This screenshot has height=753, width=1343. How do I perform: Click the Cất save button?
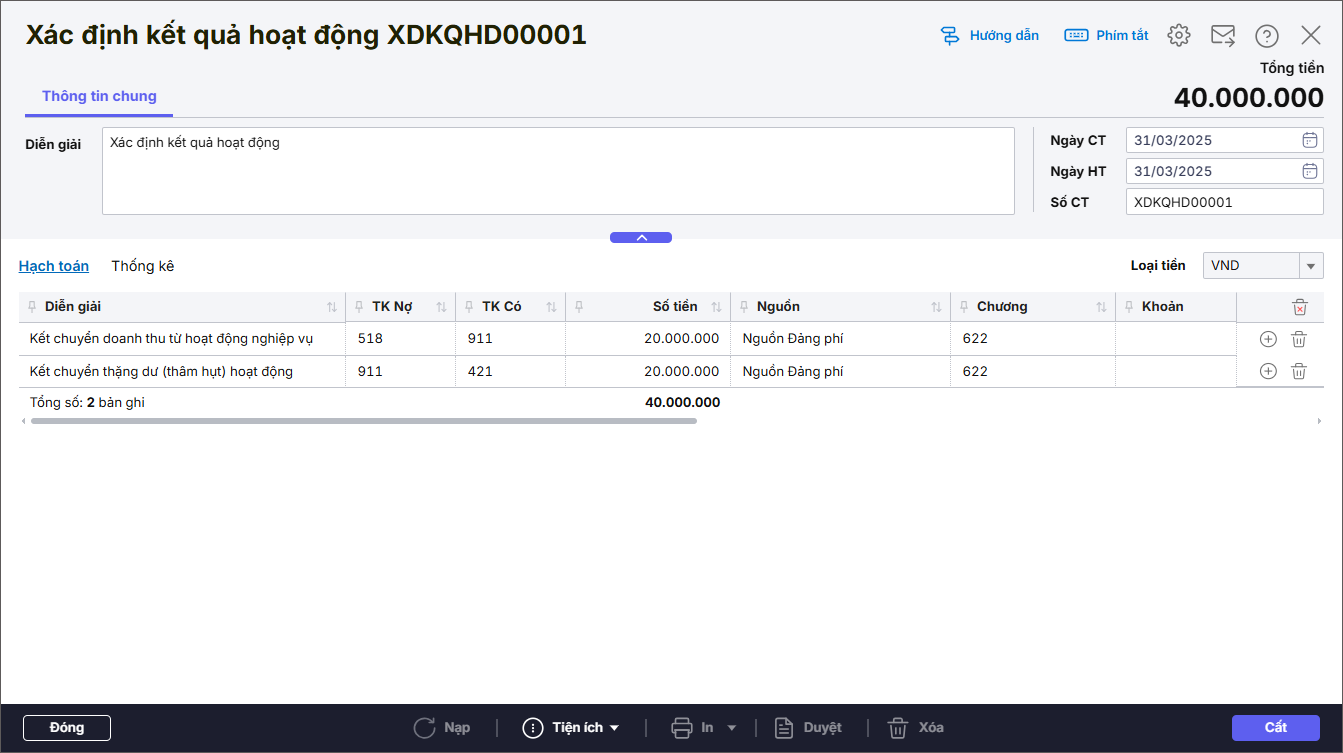(1275, 727)
